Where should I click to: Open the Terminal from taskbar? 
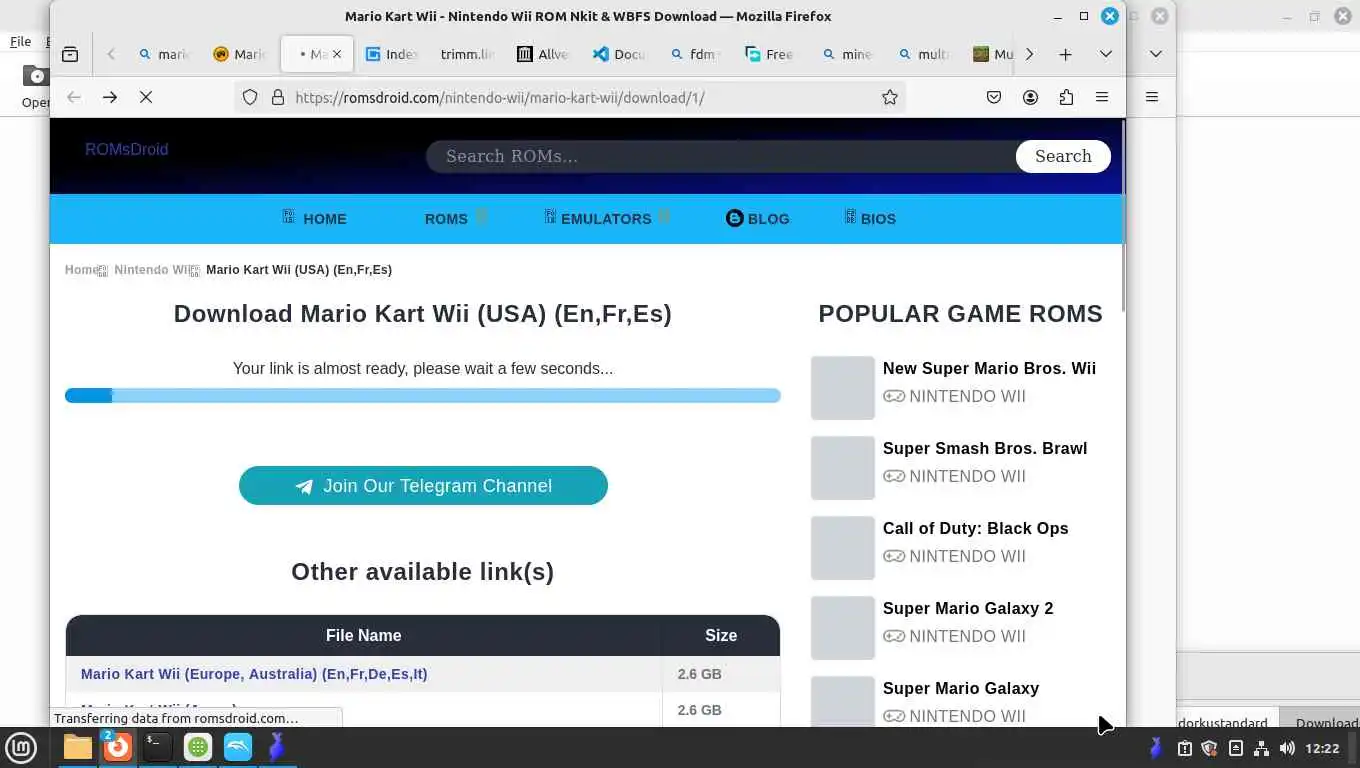[x=157, y=747]
